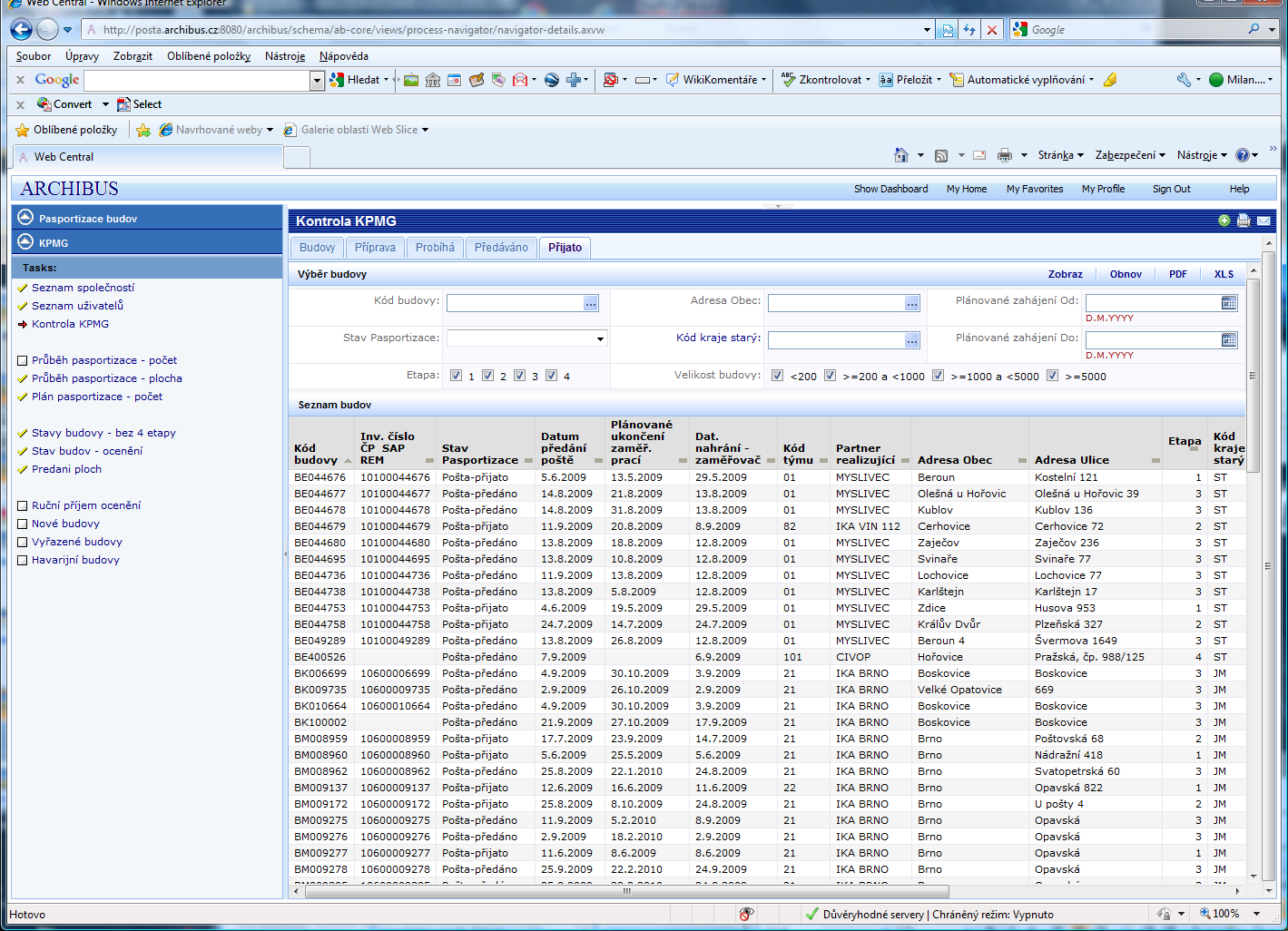The height and width of the screenshot is (931, 1288).
Task: Open Google toolbar wrench settings icon
Action: (1184, 80)
